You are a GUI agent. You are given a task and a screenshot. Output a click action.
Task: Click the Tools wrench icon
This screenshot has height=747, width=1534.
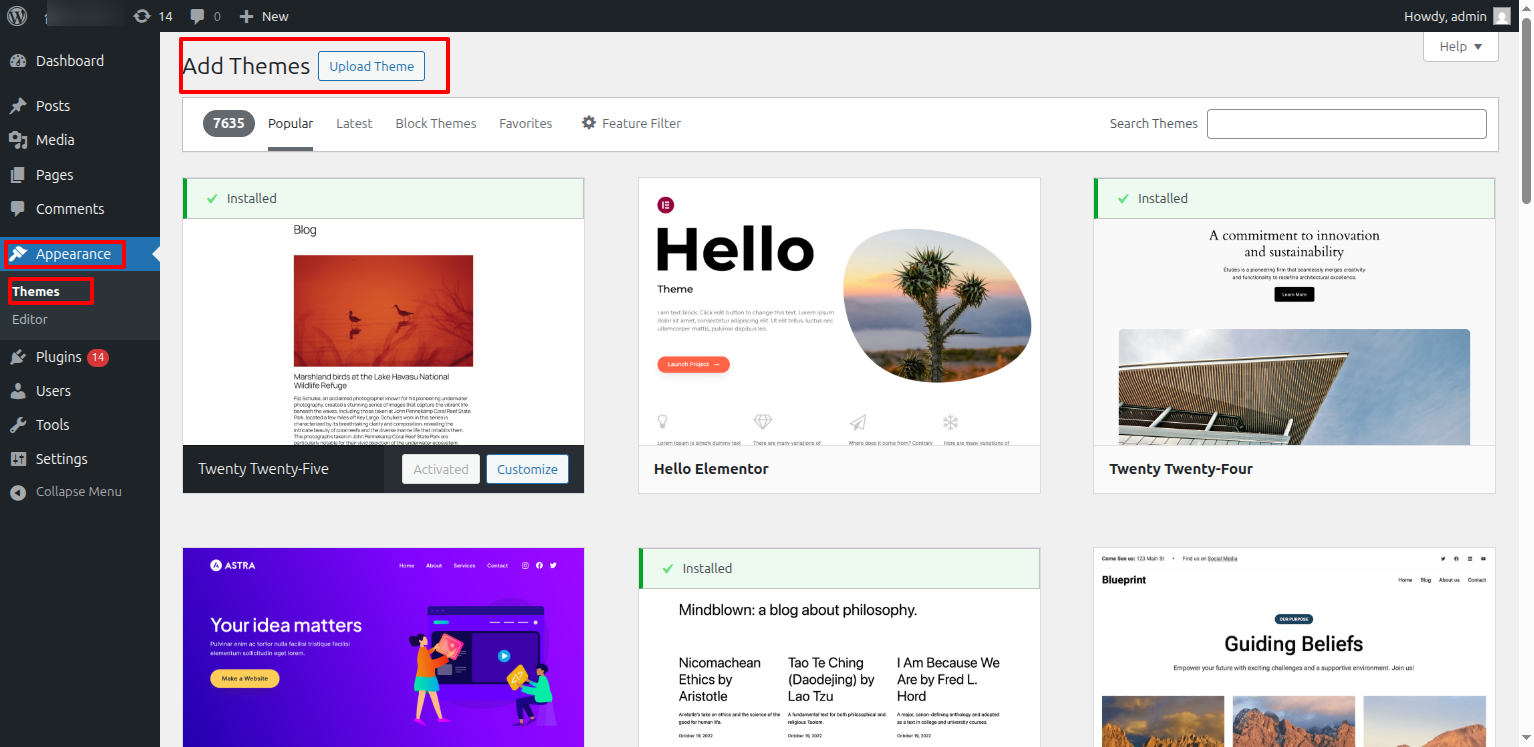[x=18, y=425]
